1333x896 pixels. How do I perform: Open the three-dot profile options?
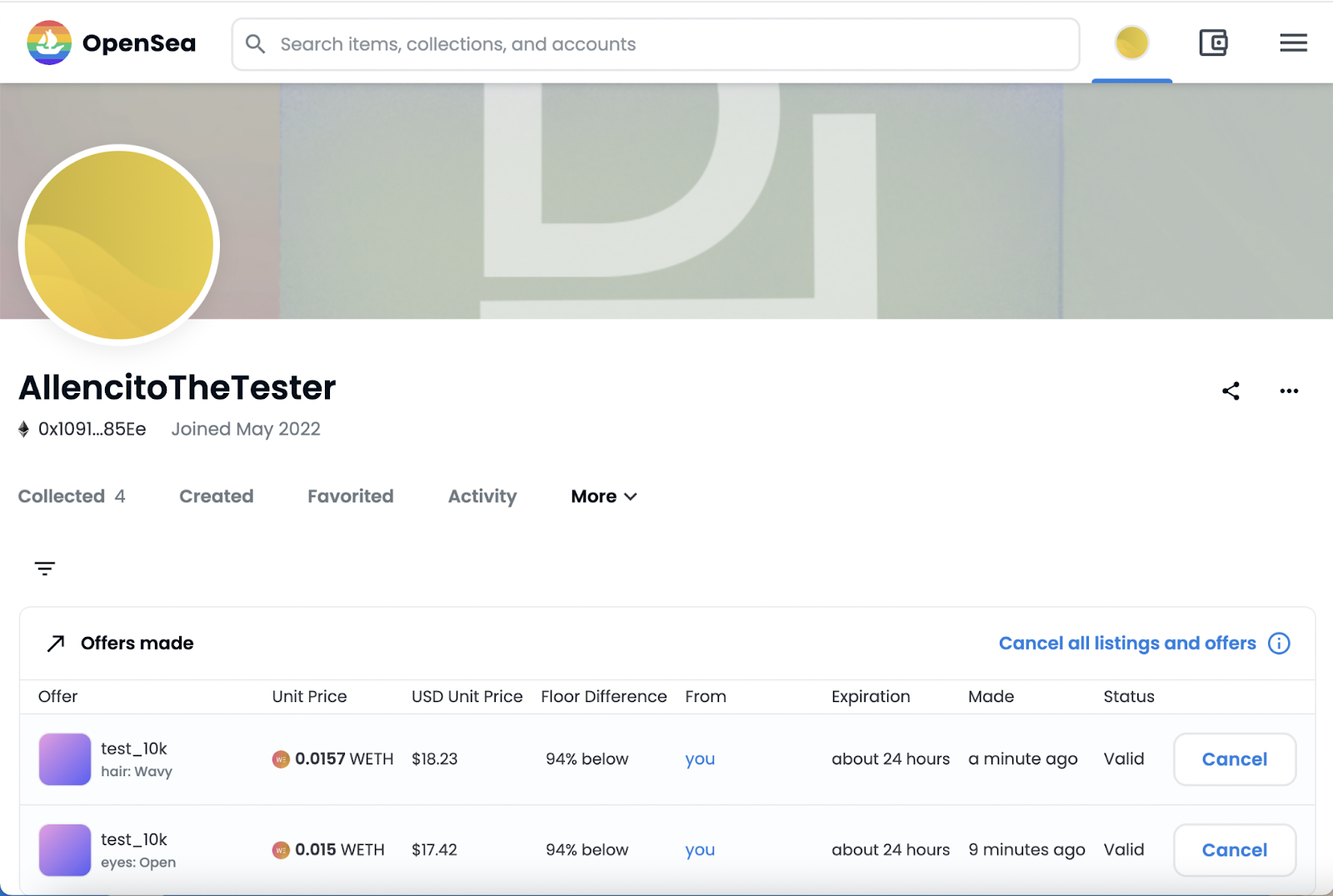pyautogui.click(x=1289, y=391)
